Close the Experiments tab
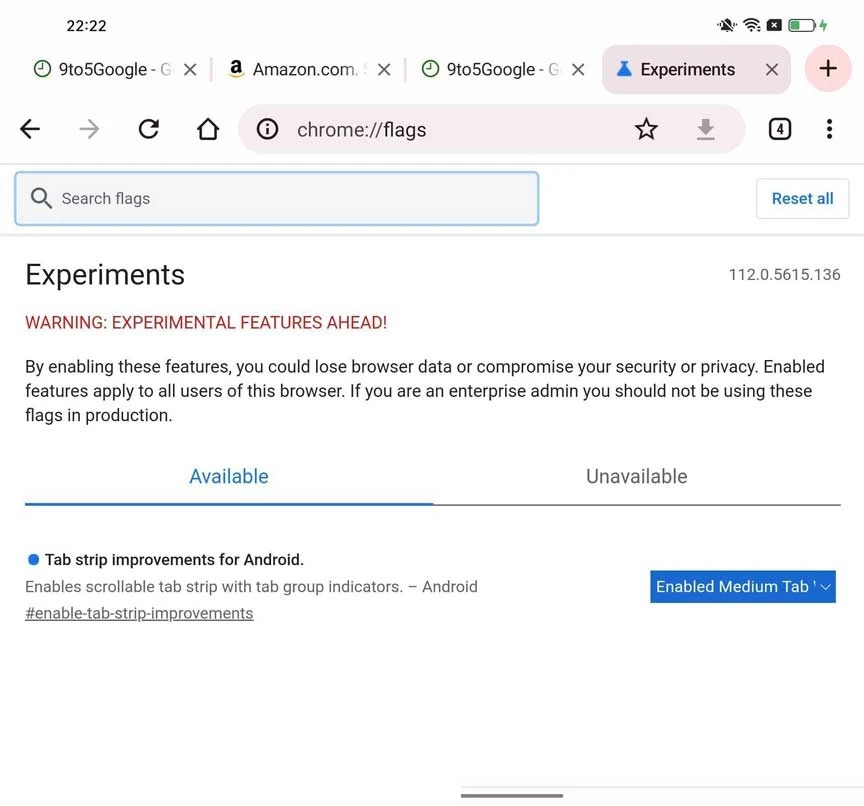The image size is (864, 806). pyautogui.click(x=771, y=69)
